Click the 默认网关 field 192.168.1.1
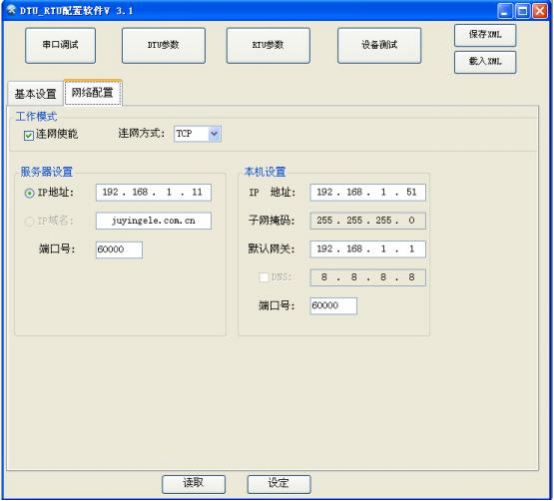 point(368,249)
